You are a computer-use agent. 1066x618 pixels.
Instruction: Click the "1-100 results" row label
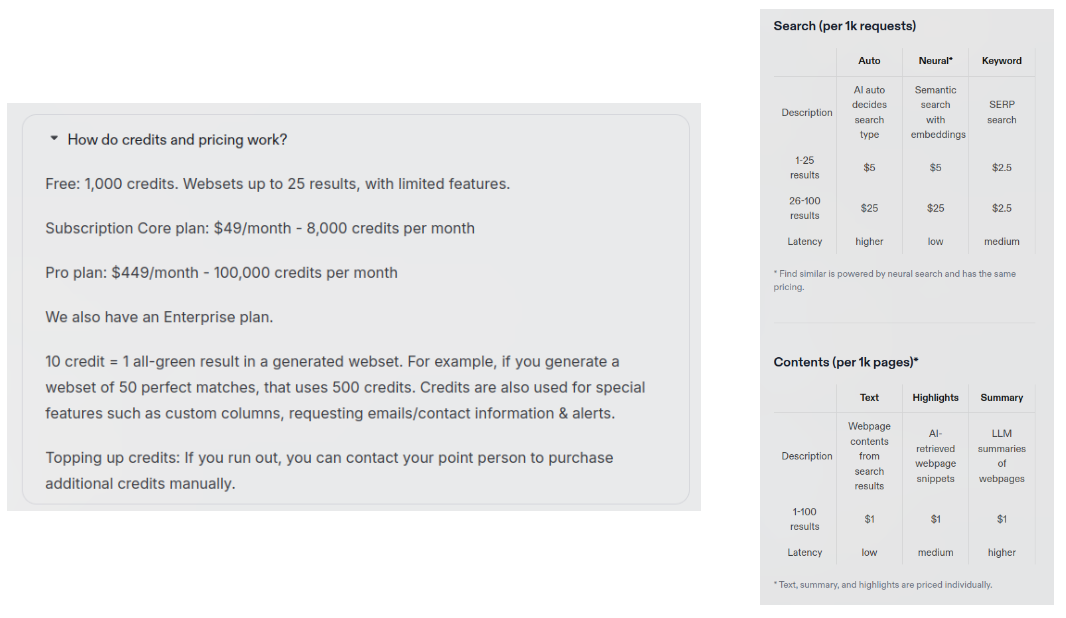pos(804,519)
